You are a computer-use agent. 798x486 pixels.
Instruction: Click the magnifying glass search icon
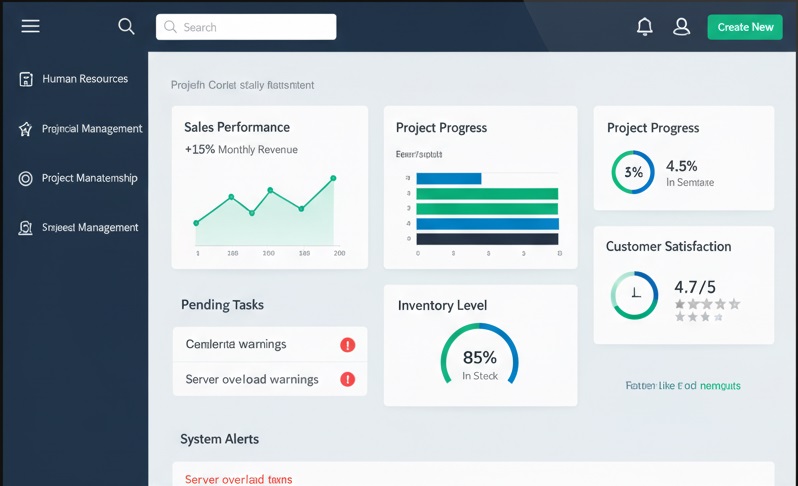point(126,27)
